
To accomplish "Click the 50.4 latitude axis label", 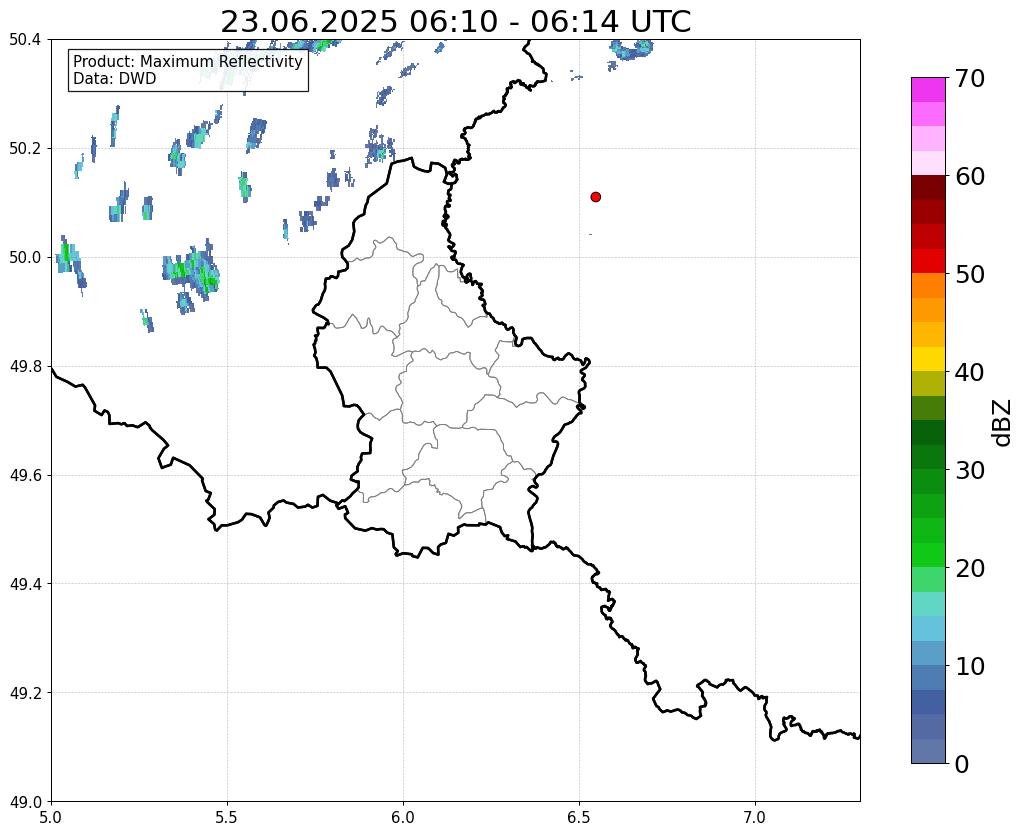I will click(x=25, y=40).
